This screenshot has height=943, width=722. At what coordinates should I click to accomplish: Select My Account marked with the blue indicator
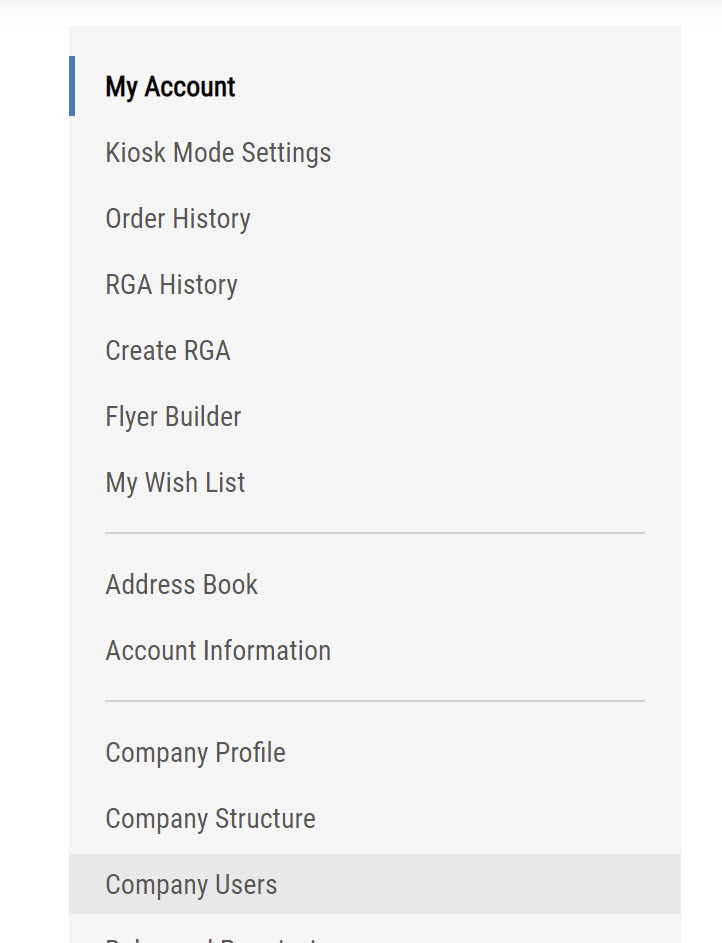(x=169, y=88)
